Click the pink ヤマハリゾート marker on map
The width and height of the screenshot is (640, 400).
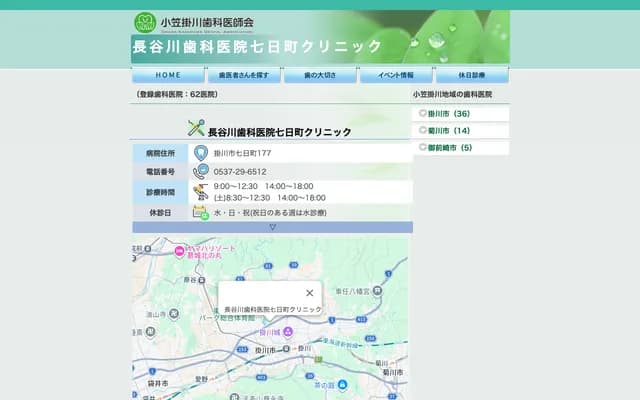[179, 251]
